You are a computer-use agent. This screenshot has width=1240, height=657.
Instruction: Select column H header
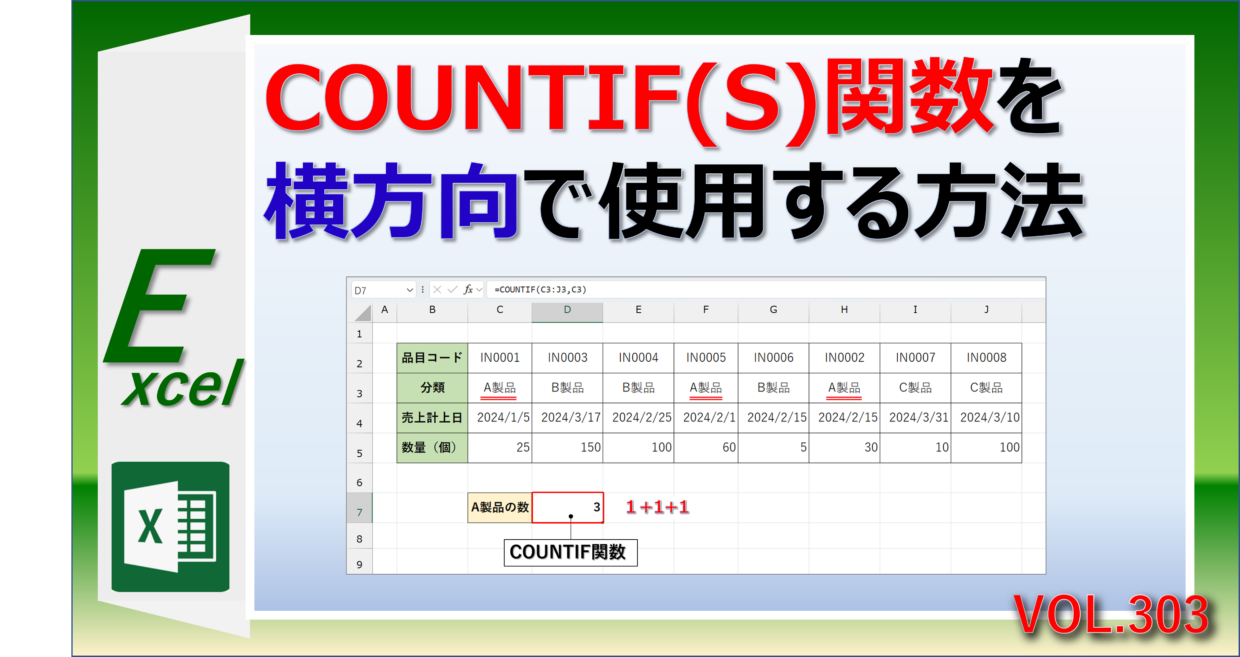[844, 311]
